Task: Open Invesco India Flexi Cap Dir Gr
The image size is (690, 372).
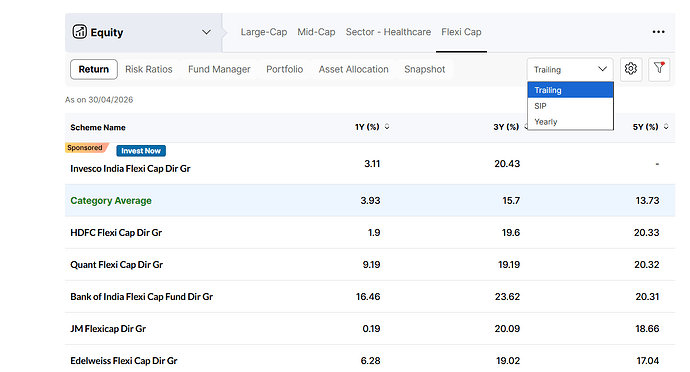Action: pos(130,169)
